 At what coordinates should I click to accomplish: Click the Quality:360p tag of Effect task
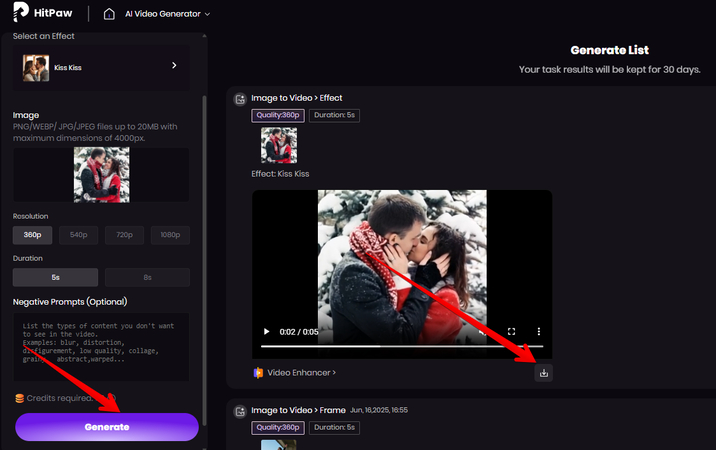tap(278, 115)
